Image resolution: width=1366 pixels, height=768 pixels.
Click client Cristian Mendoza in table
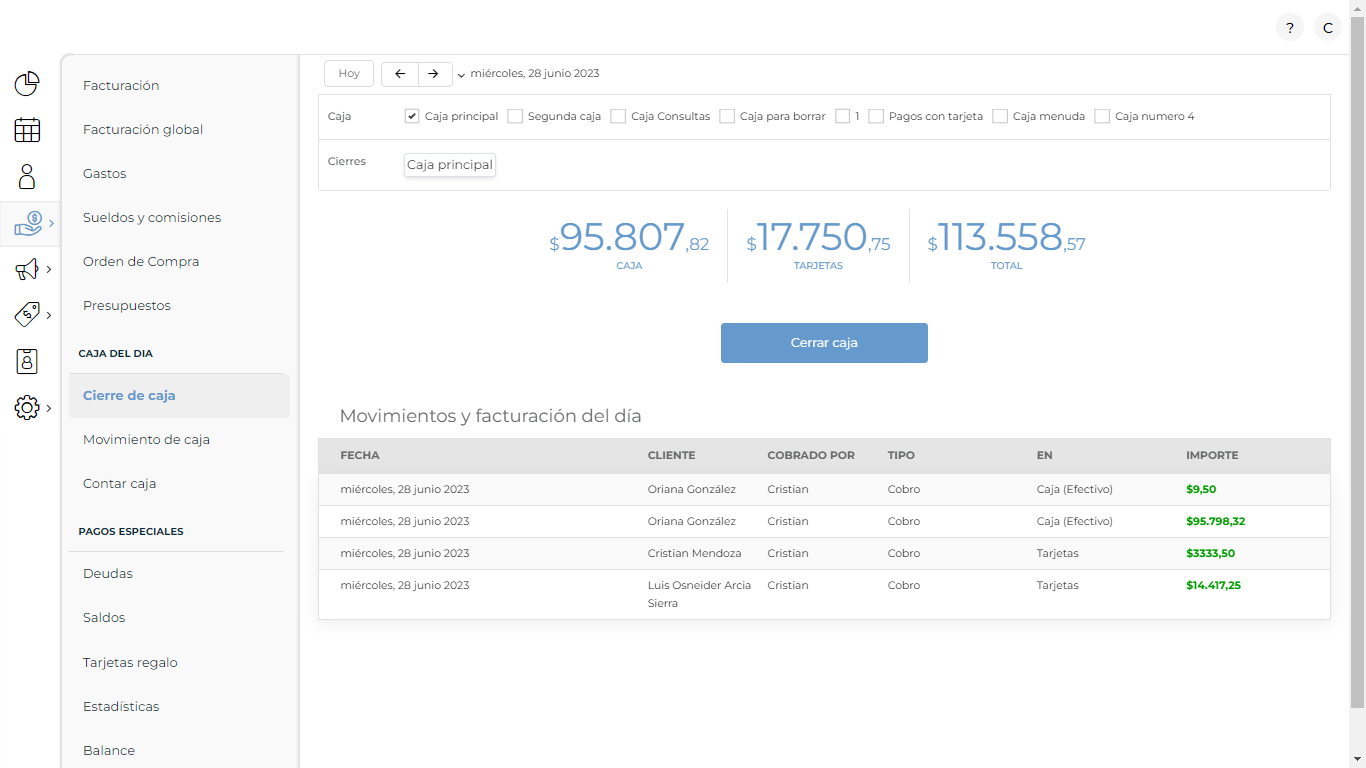695,554
